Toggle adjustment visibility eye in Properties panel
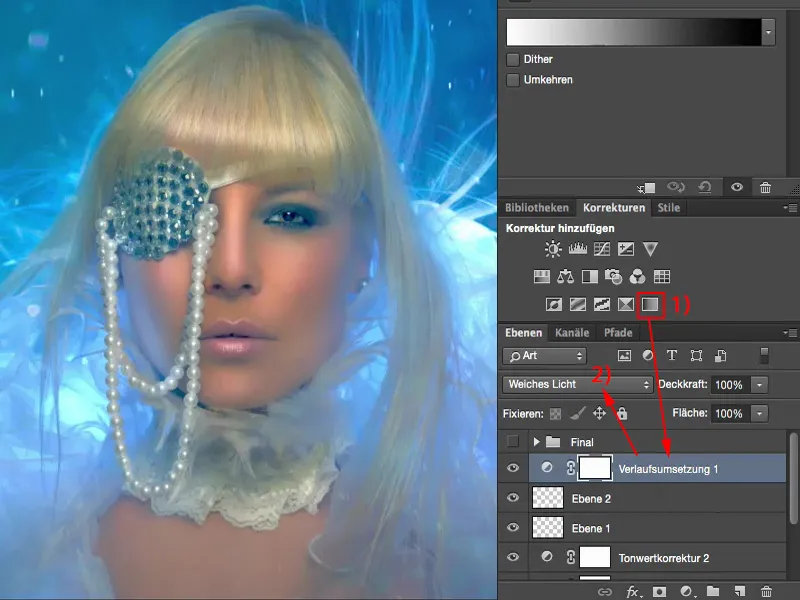 tap(737, 187)
